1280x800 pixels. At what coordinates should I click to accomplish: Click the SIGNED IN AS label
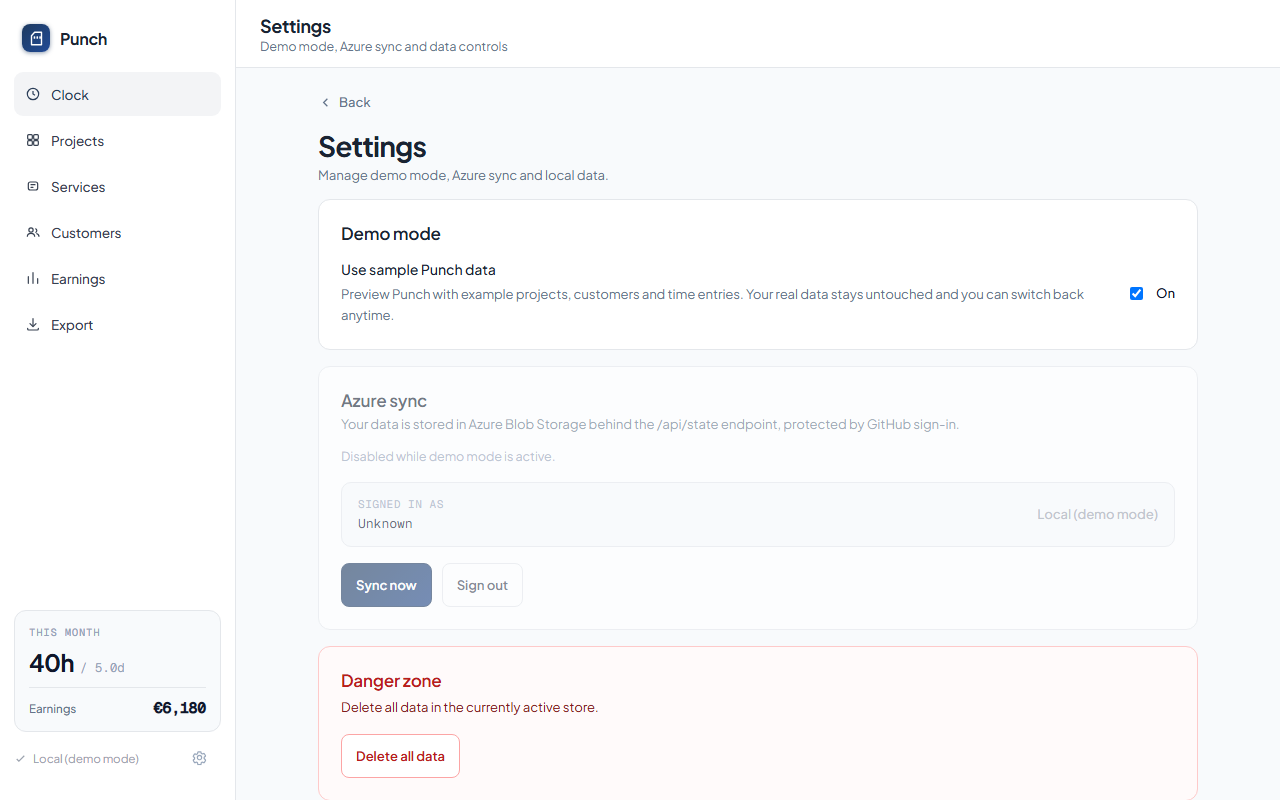(x=400, y=505)
